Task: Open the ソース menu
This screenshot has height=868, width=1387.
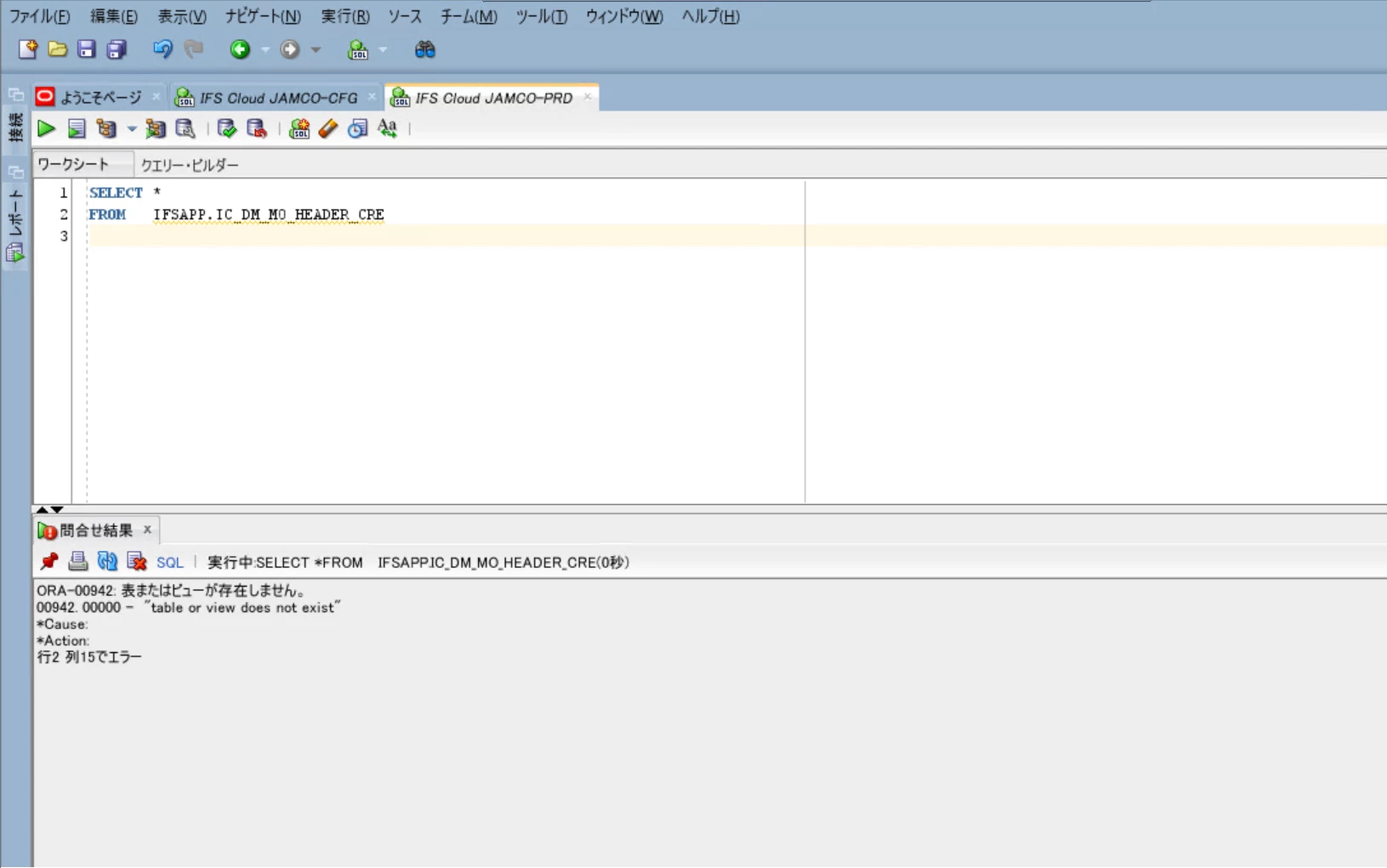Action: pos(405,16)
